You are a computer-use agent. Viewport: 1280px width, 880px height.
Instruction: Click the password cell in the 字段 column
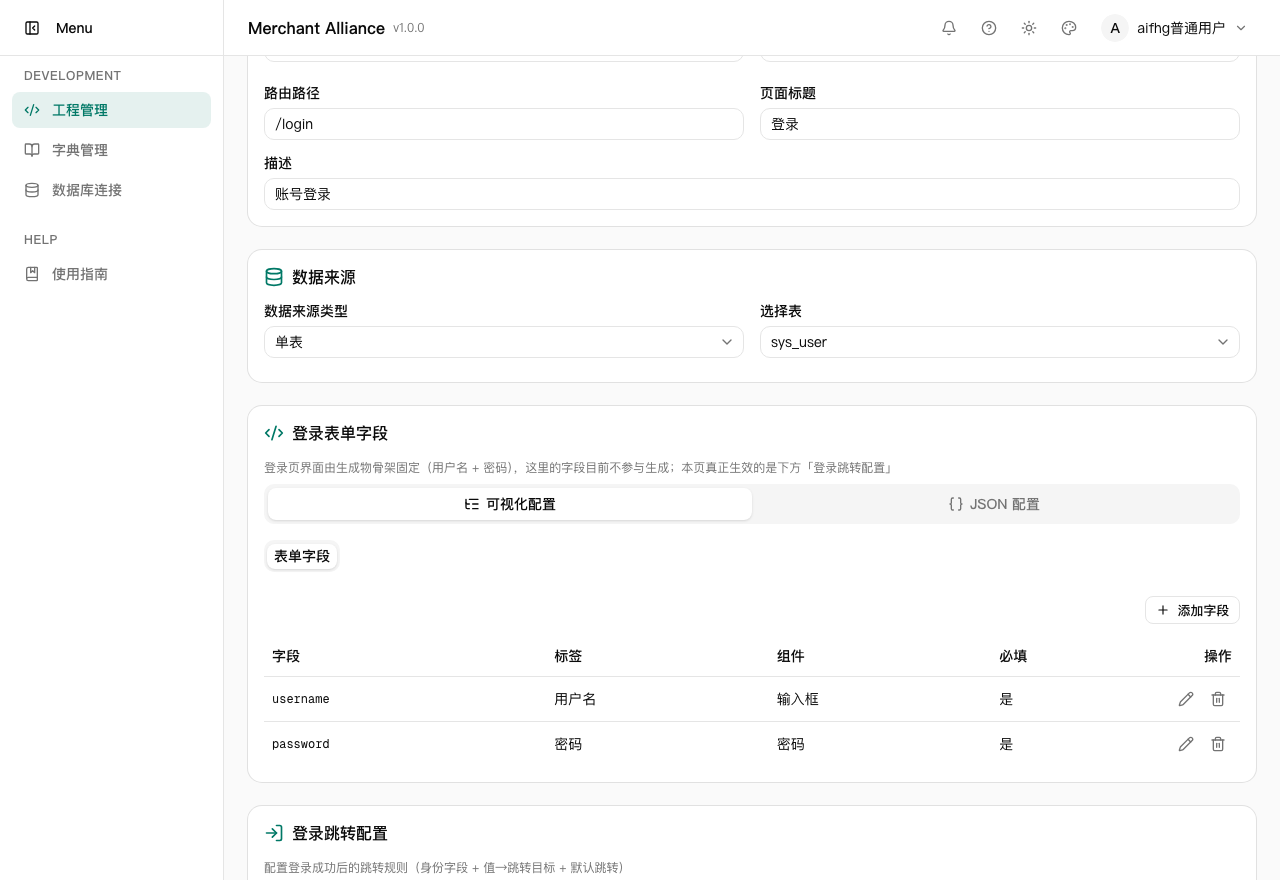(301, 744)
